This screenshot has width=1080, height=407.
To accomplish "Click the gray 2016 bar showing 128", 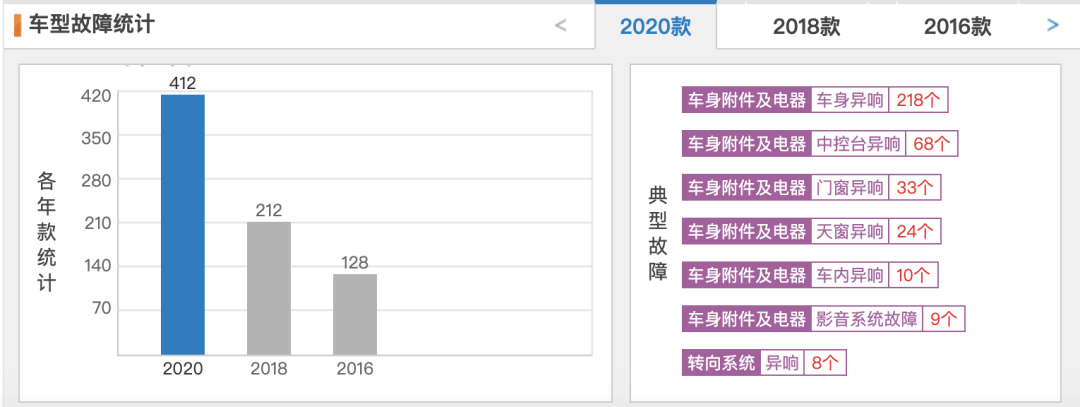I will [355, 314].
